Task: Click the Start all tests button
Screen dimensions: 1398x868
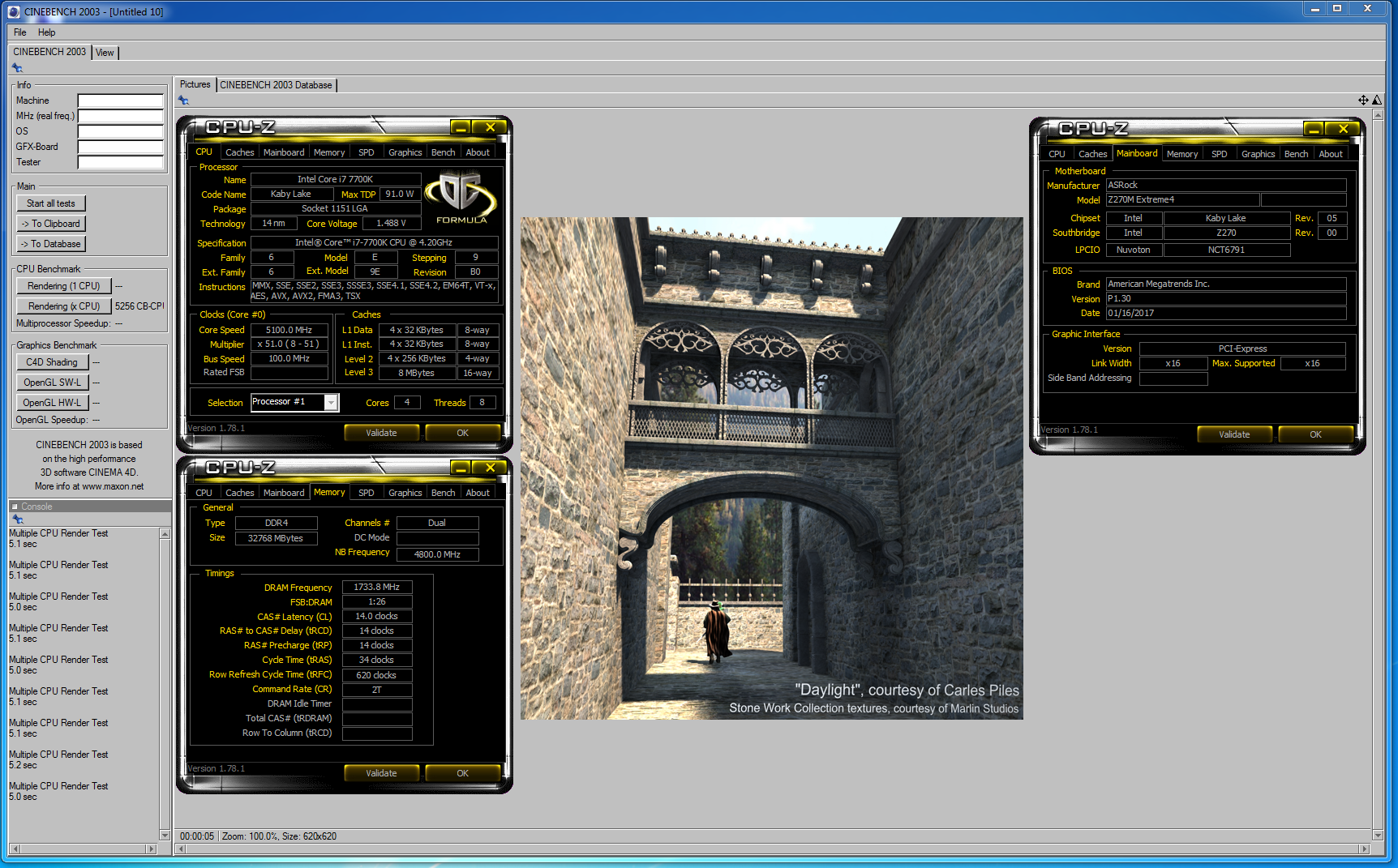Action: [x=51, y=203]
